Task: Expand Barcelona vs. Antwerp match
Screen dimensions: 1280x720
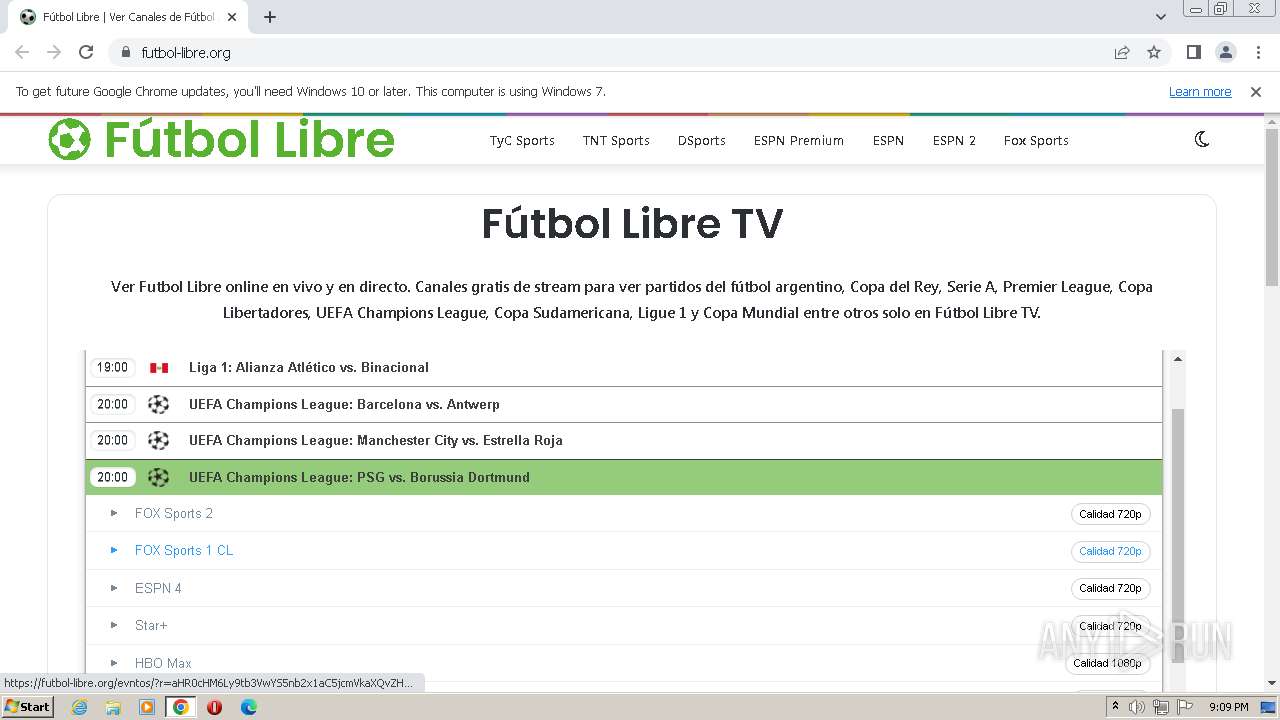Action: point(624,404)
